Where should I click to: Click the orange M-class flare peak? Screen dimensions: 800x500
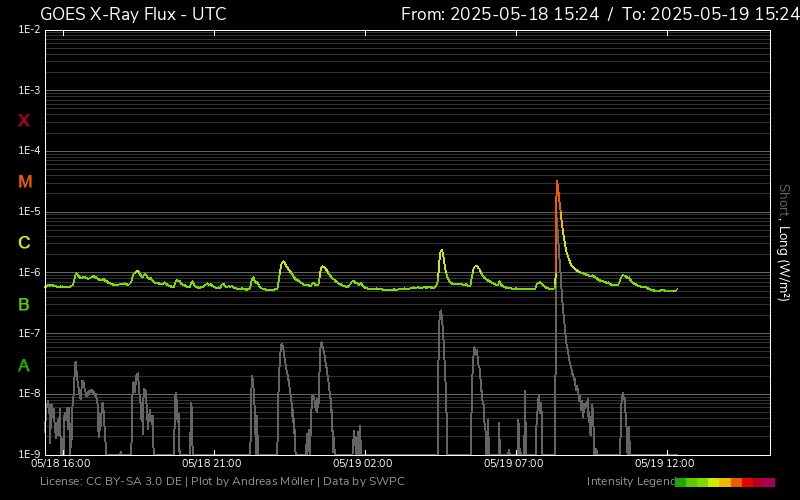[557, 183]
